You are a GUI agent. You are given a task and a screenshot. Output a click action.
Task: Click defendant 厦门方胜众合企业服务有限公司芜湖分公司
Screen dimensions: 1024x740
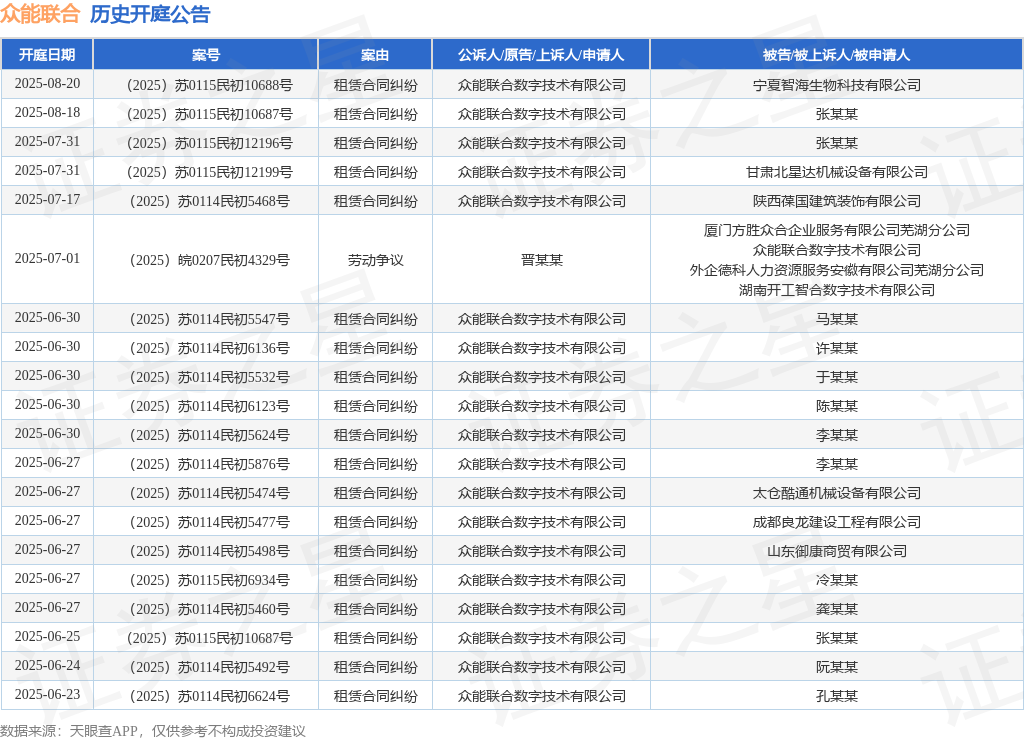[x=837, y=230]
